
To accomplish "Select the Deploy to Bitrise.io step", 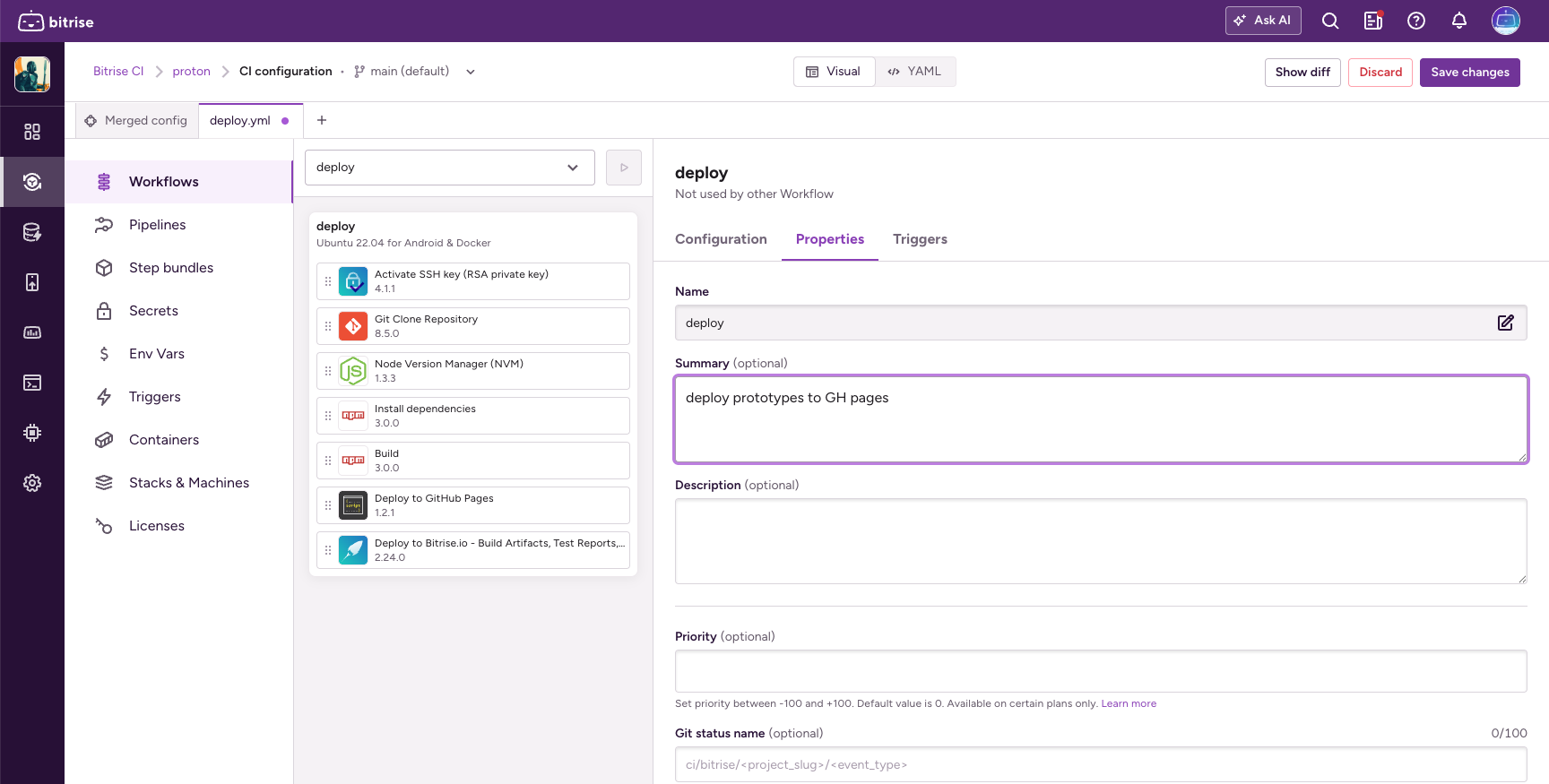I will 473,550.
